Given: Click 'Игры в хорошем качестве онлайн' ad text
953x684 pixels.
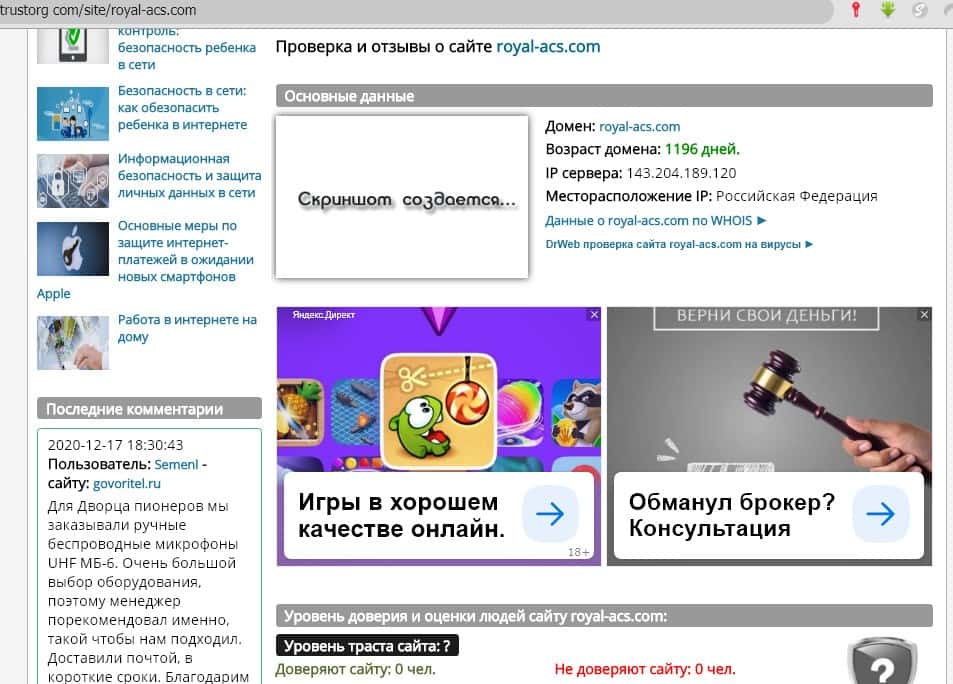Looking at the screenshot, I should [401, 516].
